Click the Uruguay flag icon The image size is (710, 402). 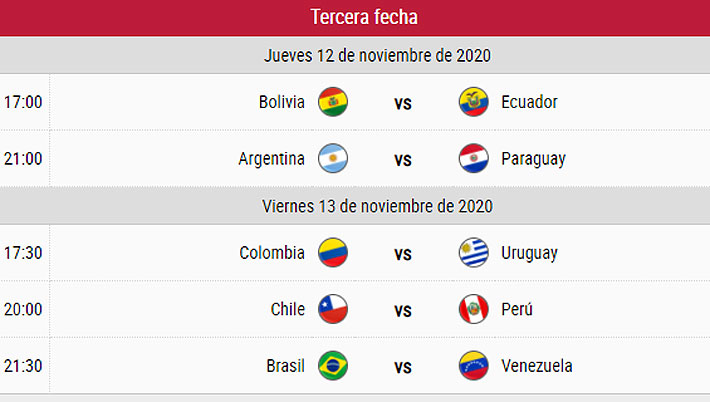click(x=473, y=253)
